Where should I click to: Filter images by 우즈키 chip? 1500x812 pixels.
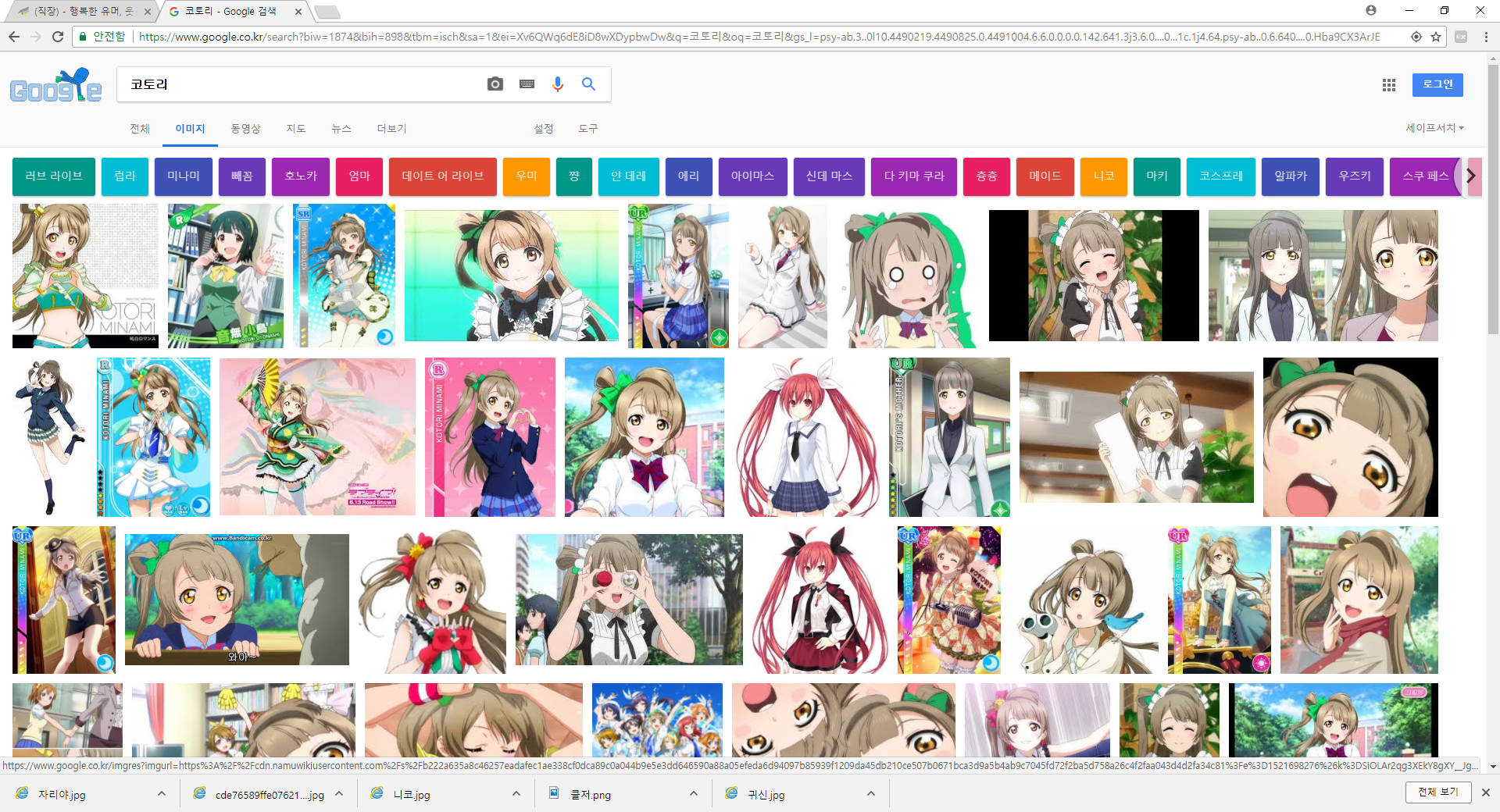[1355, 176]
